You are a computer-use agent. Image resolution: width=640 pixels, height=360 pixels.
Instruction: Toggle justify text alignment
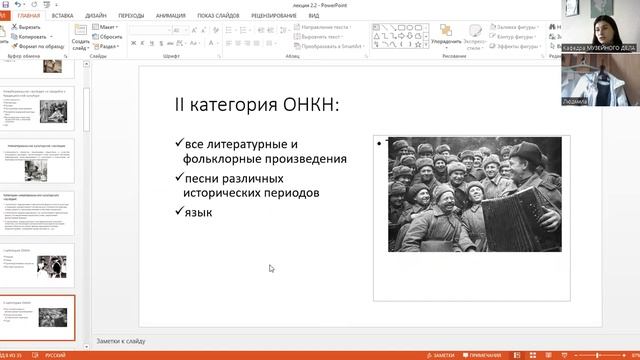[257, 43]
